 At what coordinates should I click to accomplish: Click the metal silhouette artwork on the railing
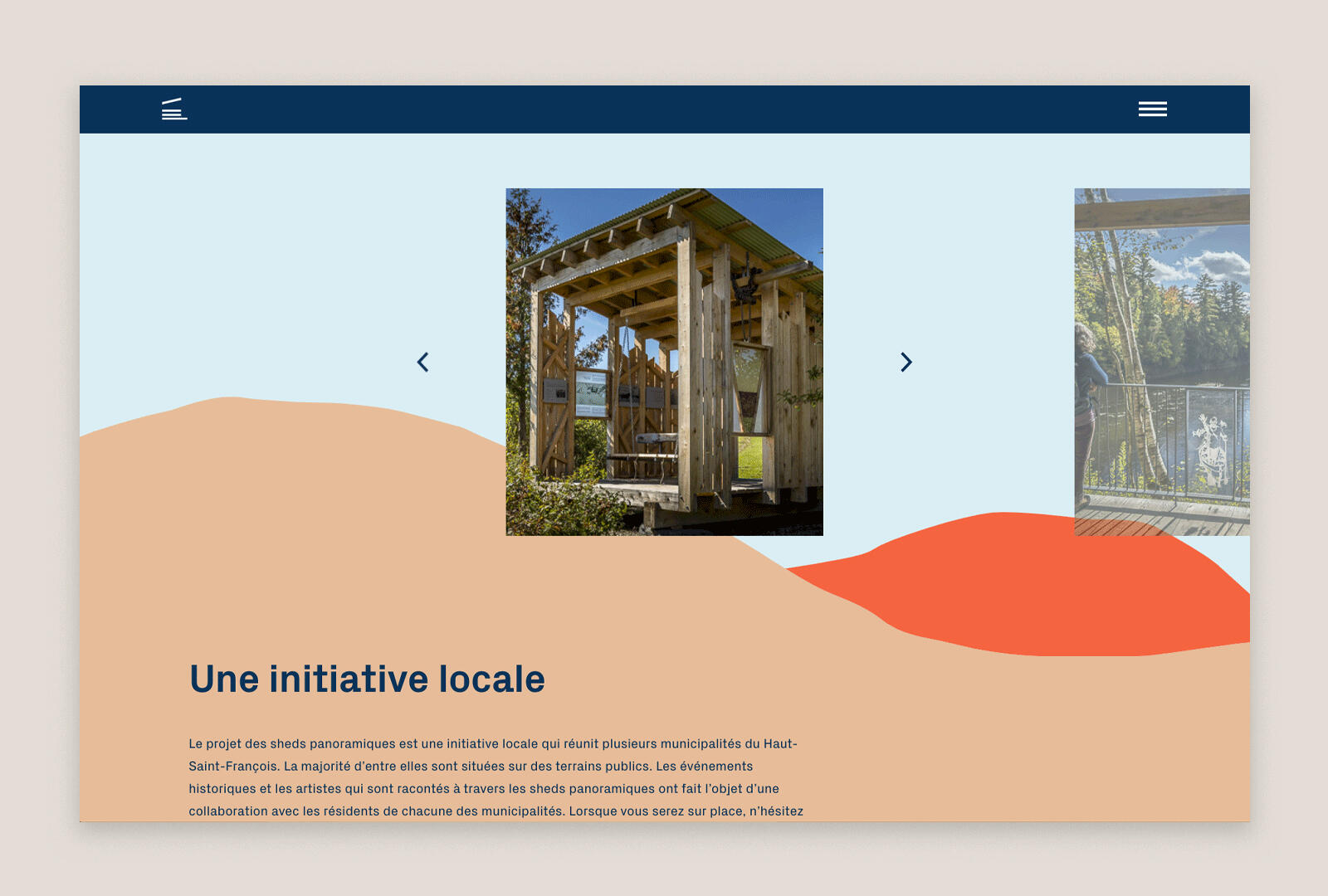(x=1210, y=450)
